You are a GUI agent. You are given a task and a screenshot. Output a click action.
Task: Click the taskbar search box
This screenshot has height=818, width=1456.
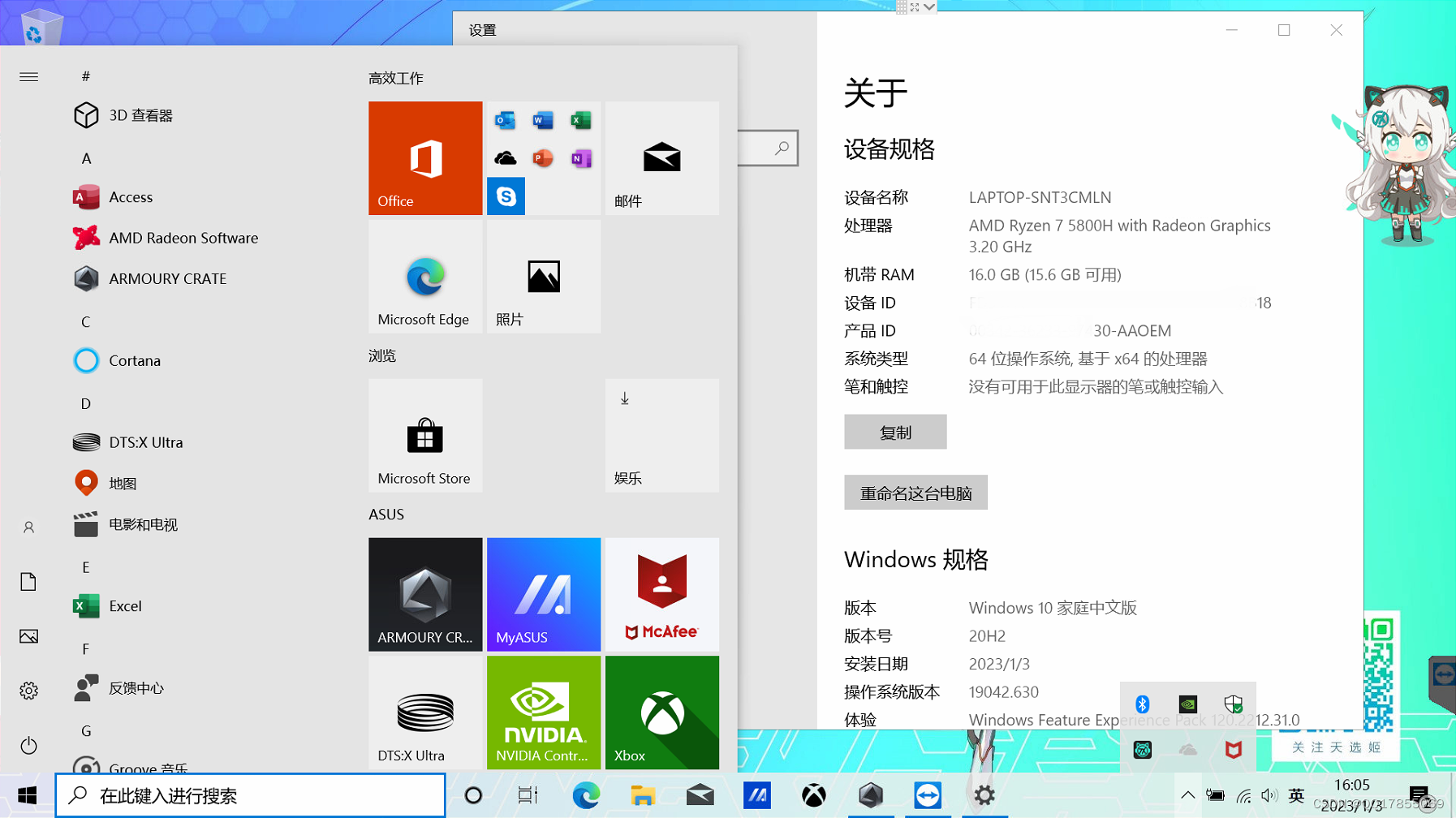point(250,795)
